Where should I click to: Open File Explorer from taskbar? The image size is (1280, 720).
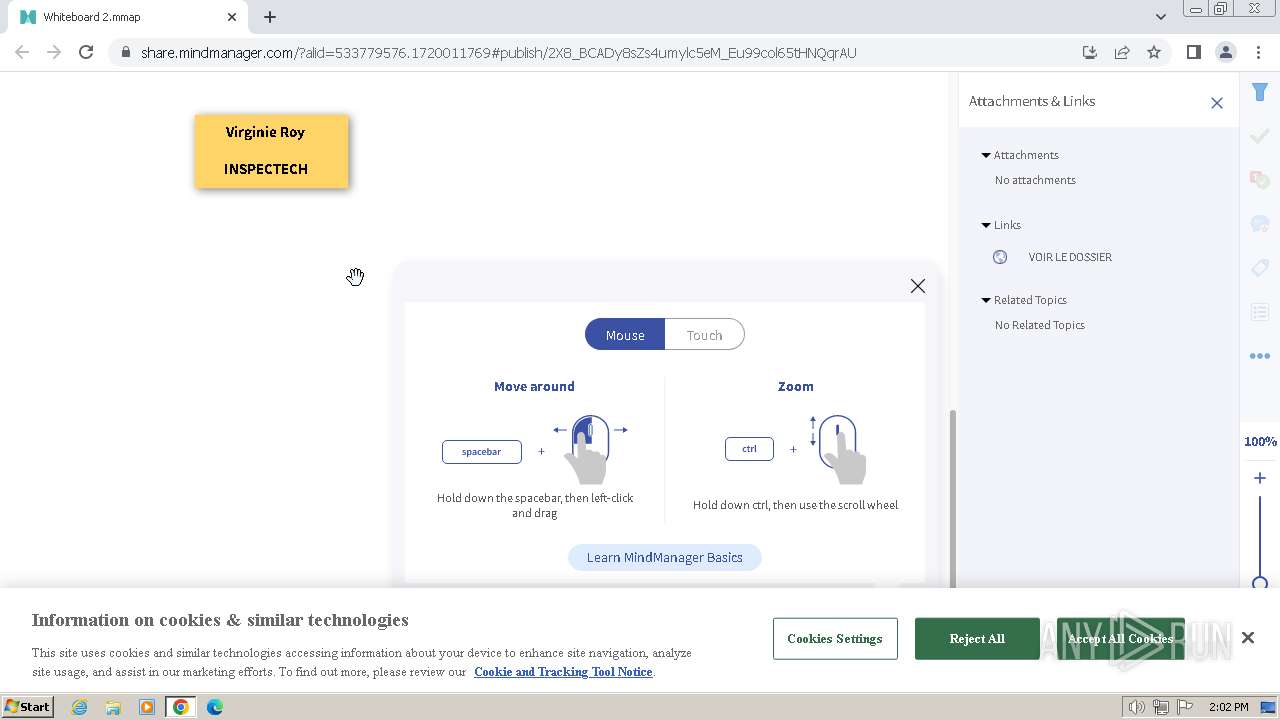[113, 707]
